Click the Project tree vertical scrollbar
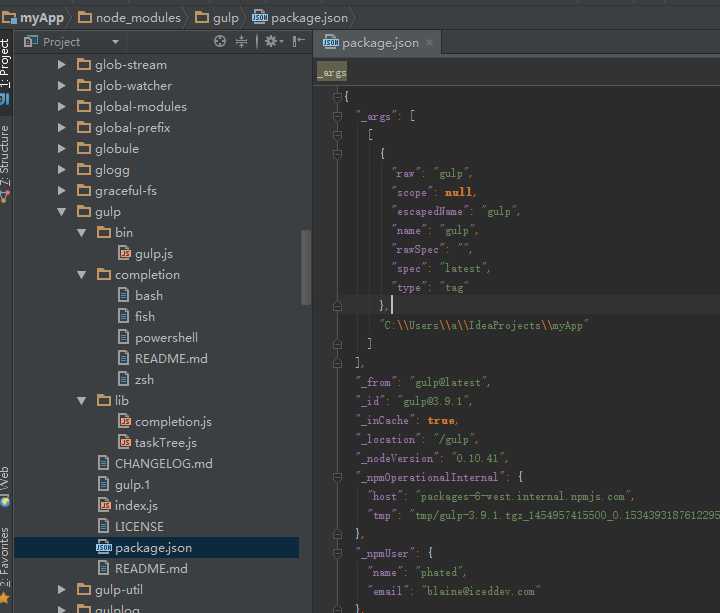Viewport: 720px width, 613px height. [305, 267]
